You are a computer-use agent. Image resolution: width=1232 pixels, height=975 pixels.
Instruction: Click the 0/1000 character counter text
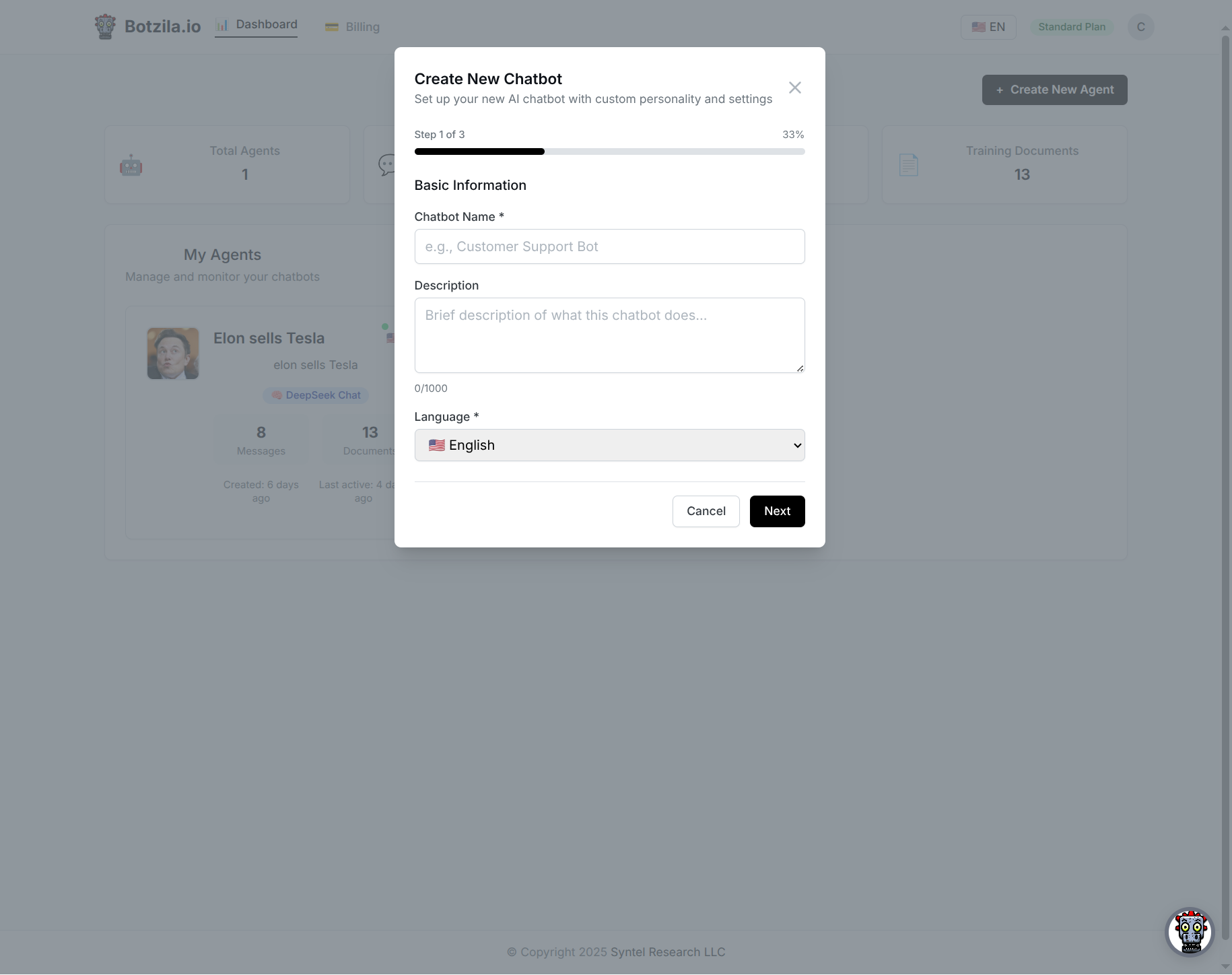coord(431,389)
